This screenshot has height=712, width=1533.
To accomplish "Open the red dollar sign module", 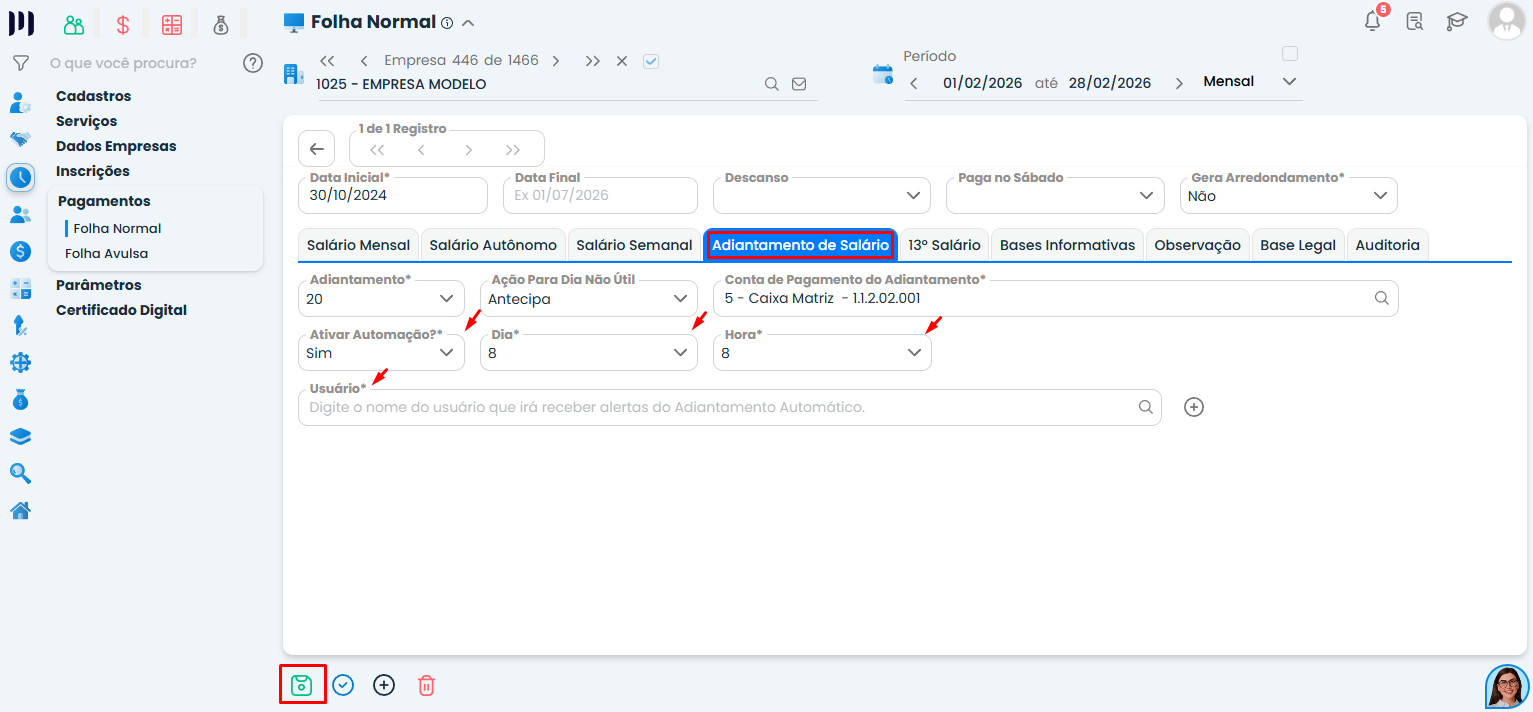I will pos(123,25).
